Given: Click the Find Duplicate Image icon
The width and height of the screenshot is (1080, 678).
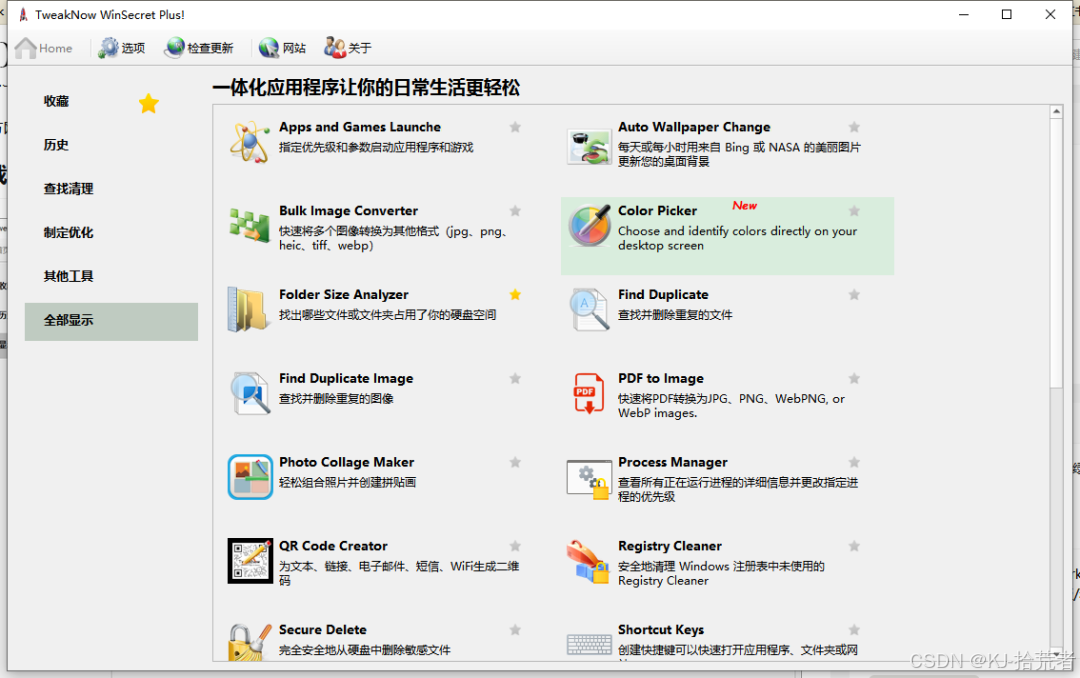Looking at the screenshot, I should (250, 393).
